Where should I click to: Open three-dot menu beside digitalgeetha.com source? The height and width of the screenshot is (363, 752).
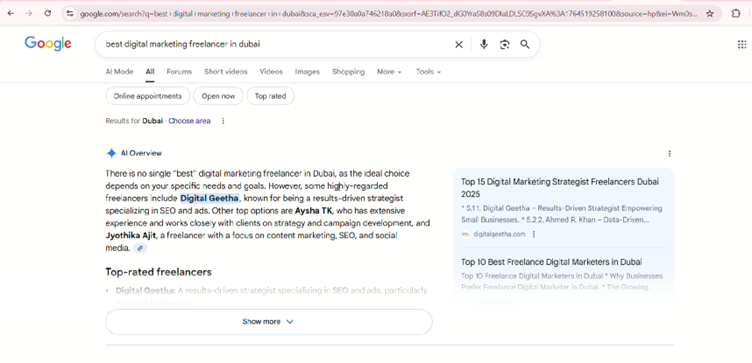534,234
